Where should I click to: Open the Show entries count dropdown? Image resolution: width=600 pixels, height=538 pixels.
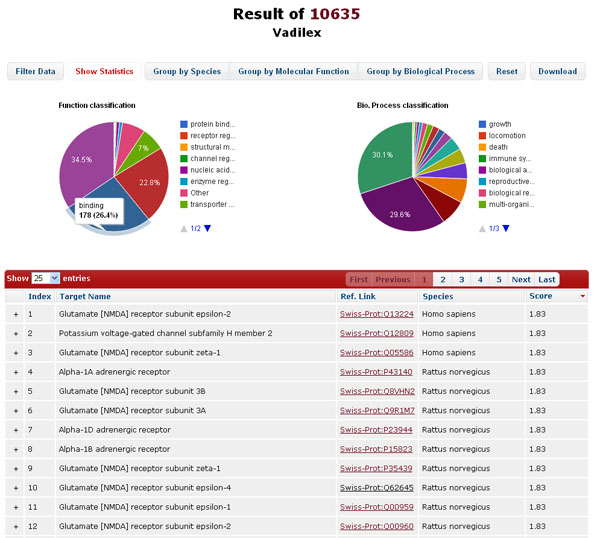pos(45,278)
